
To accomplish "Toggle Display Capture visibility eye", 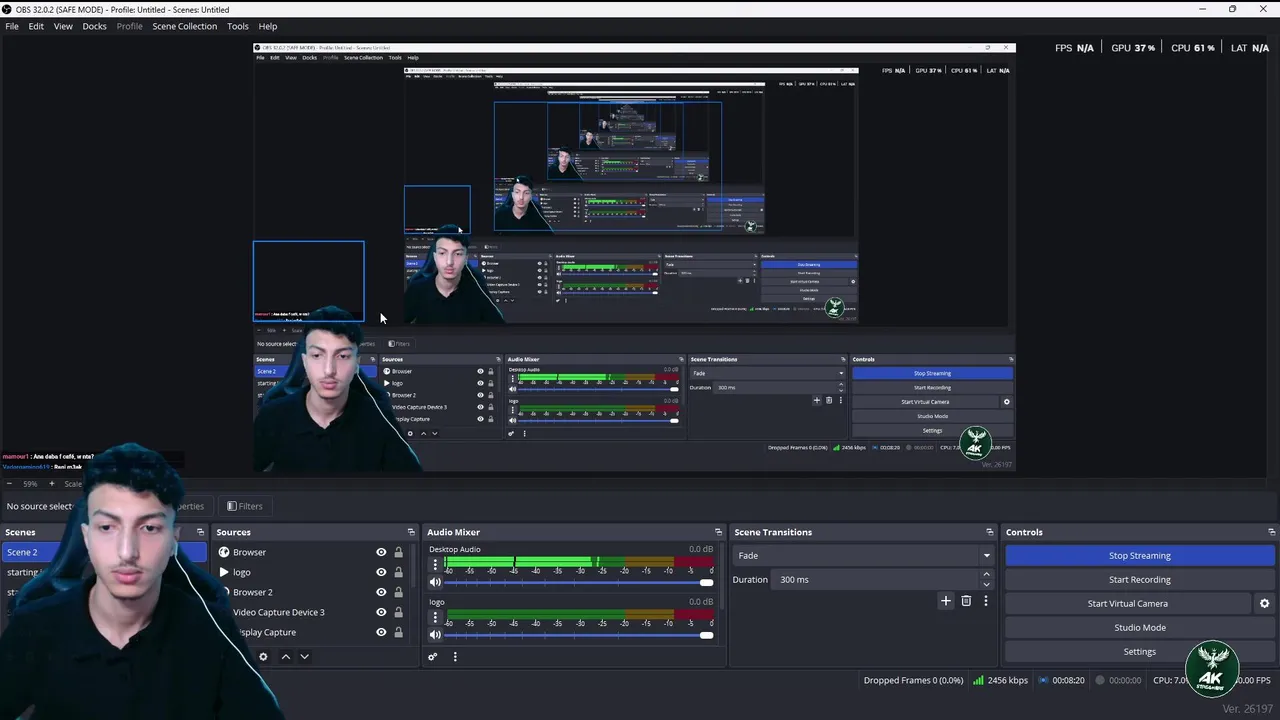I will click(x=381, y=632).
